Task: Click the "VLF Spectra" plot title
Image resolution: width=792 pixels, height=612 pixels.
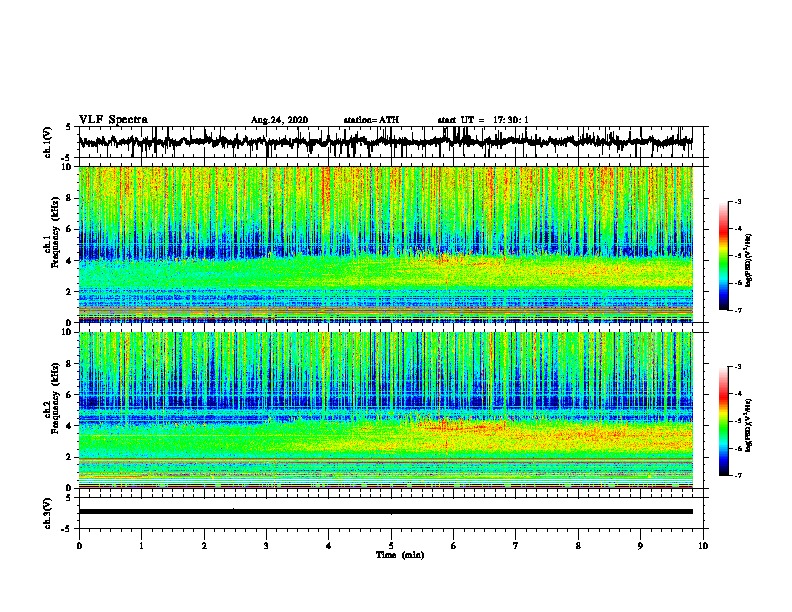Action: click(x=113, y=120)
